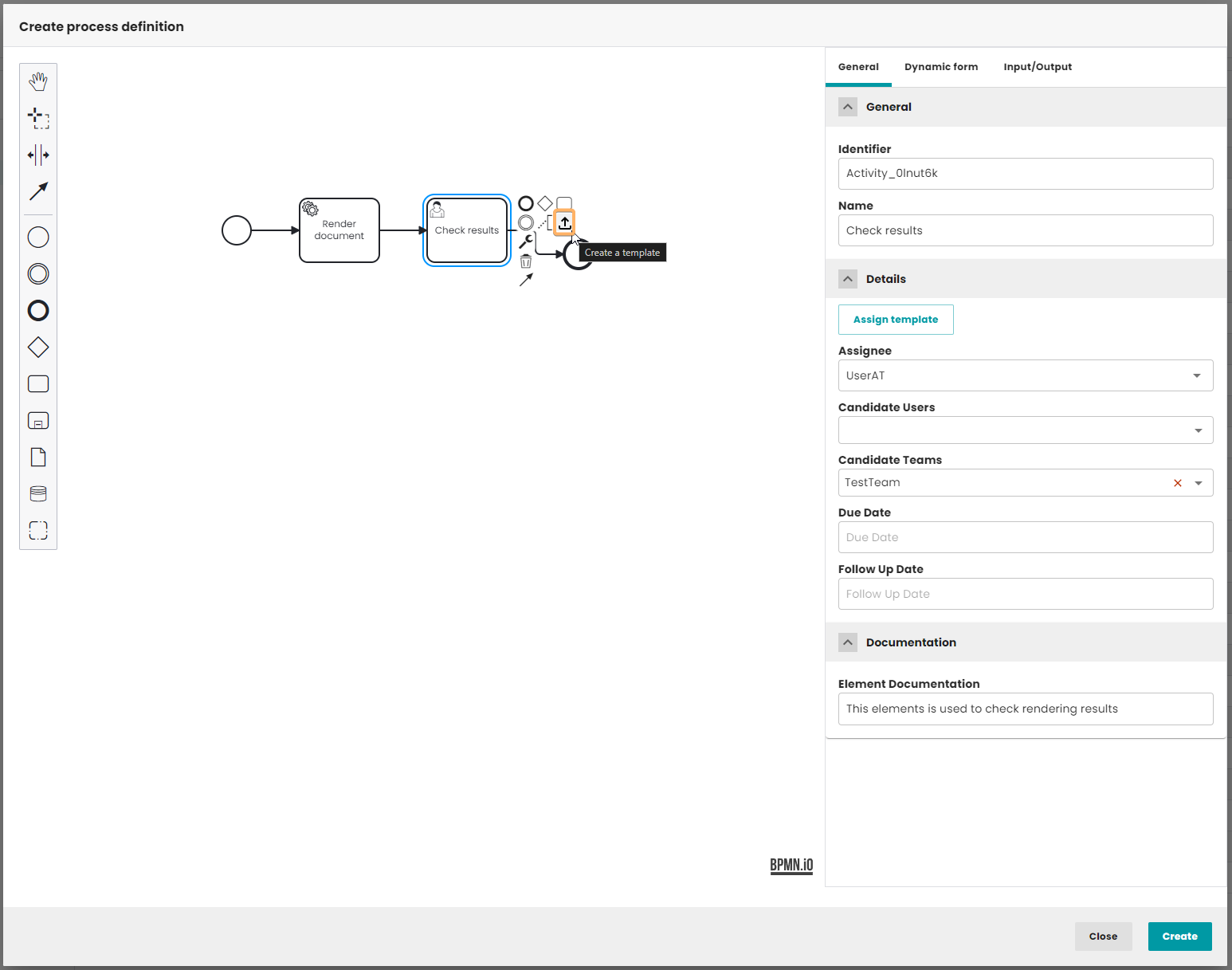Activate the hand tool in palette
Image resolution: width=1232 pixels, height=970 pixels.
click(x=38, y=81)
